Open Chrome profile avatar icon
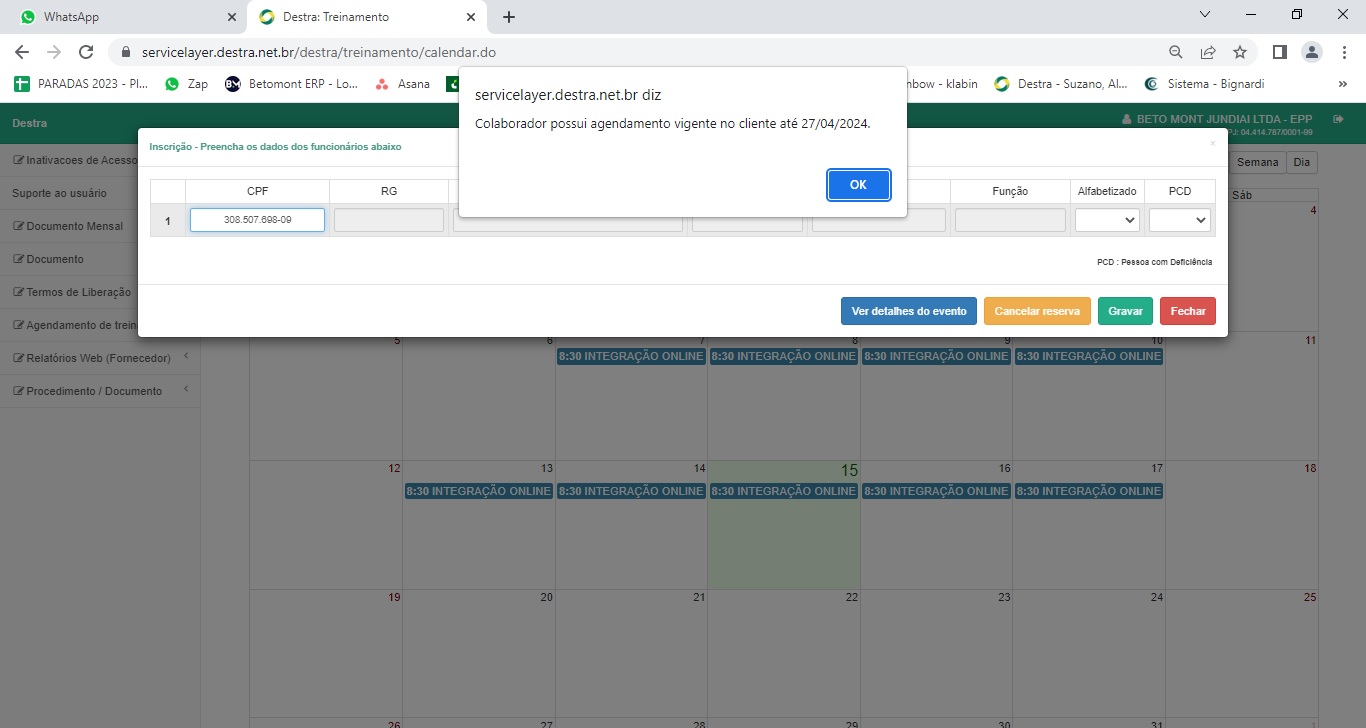Image resolution: width=1366 pixels, height=728 pixels. tap(1310, 52)
